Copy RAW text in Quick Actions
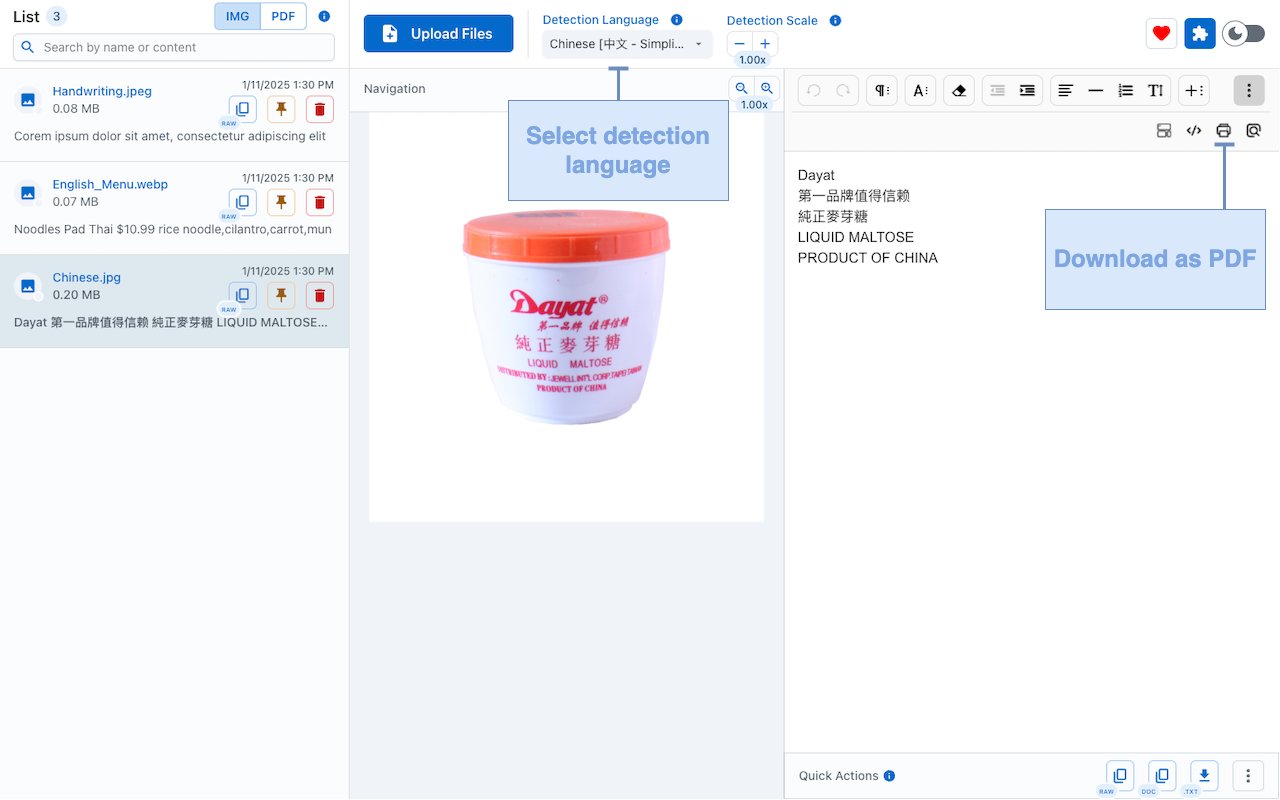Screen dimensions: 1280x800 click(1120, 775)
